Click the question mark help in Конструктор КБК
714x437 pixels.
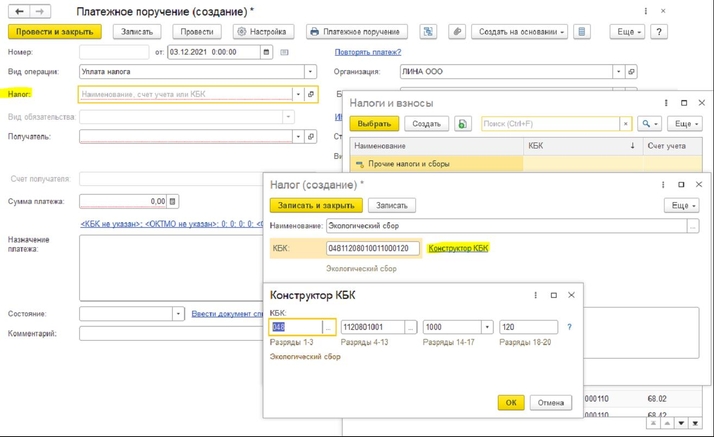(570, 327)
